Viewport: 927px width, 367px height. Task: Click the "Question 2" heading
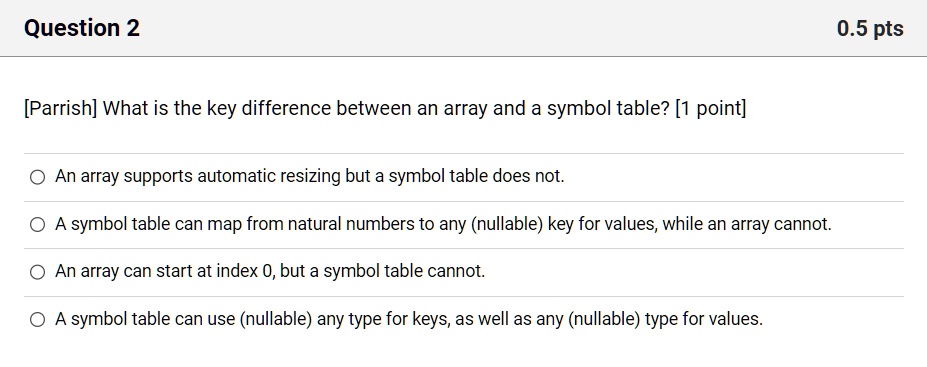[82, 28]
